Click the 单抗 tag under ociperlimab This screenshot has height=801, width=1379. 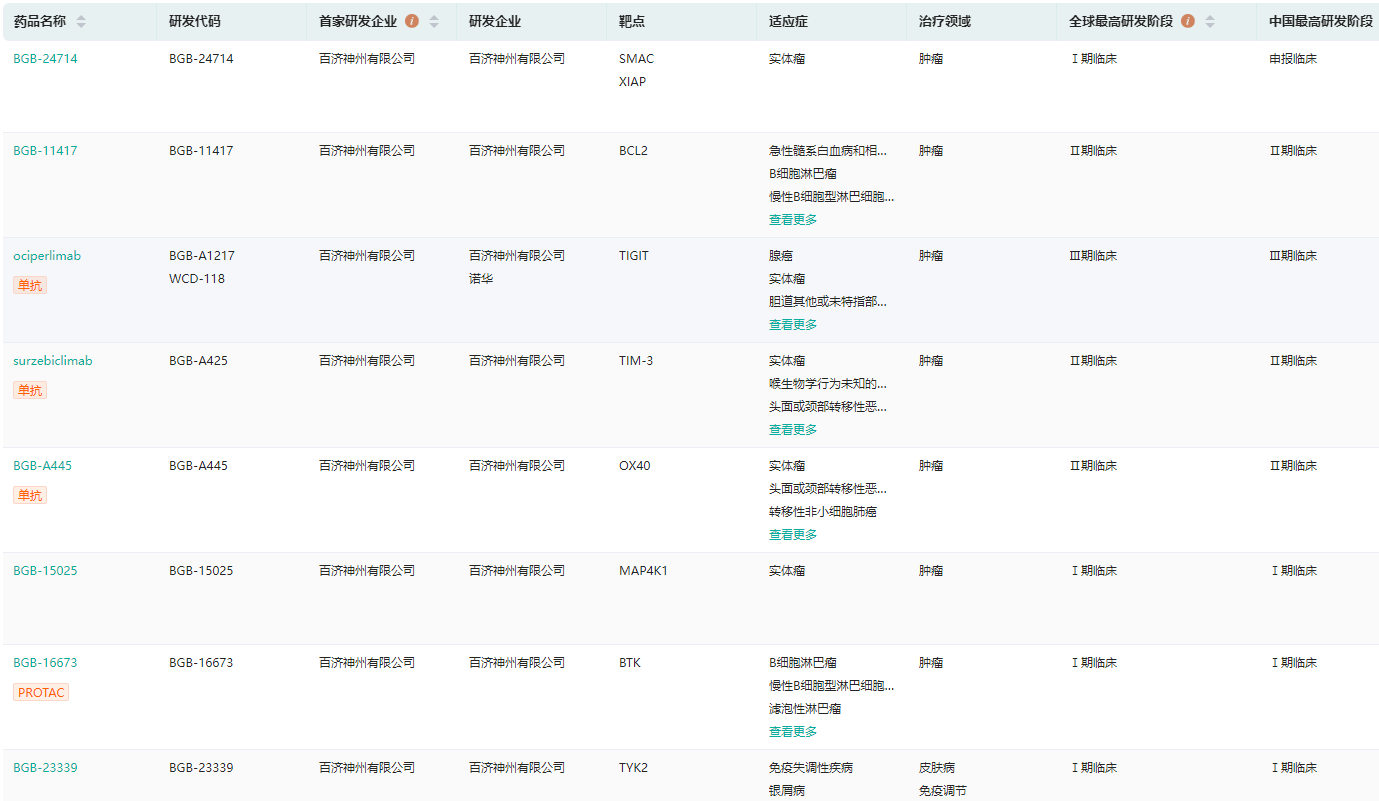(x=30, y=285)
